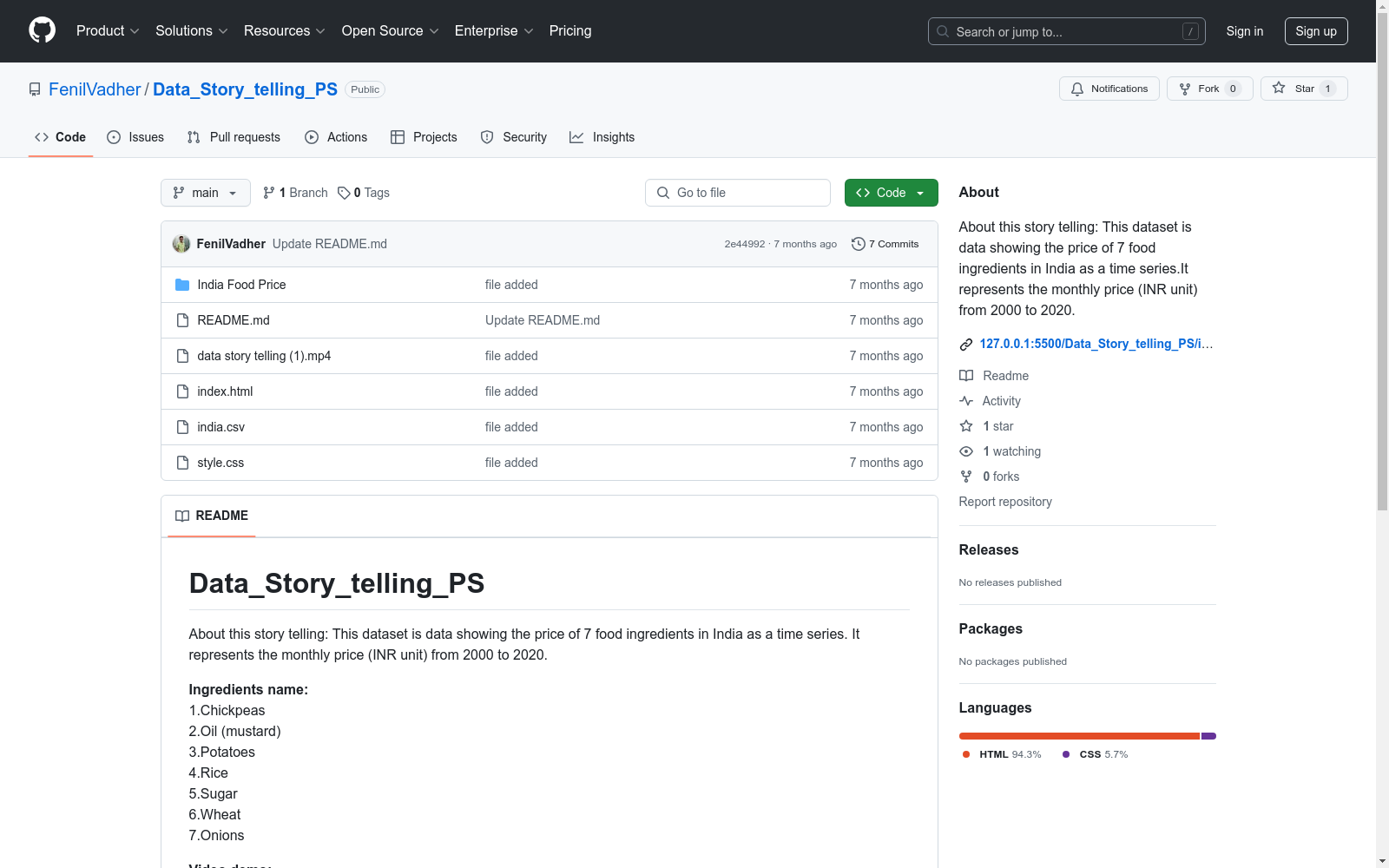The width and height of the screenshot is (1389, 868).
Task: Click the file icon beside style.css
Action: tap(182, 463)
